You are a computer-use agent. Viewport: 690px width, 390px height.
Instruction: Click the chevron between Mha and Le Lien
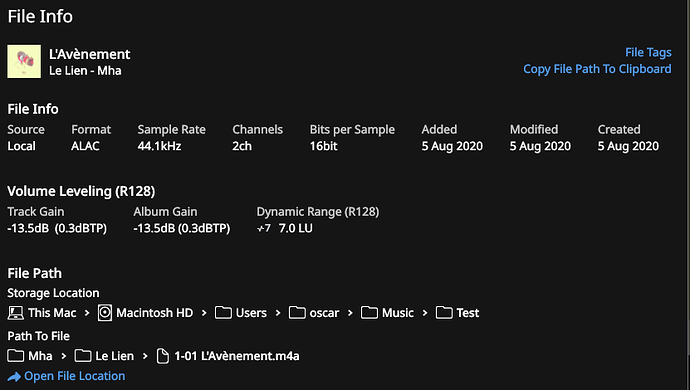pos(63,356)
